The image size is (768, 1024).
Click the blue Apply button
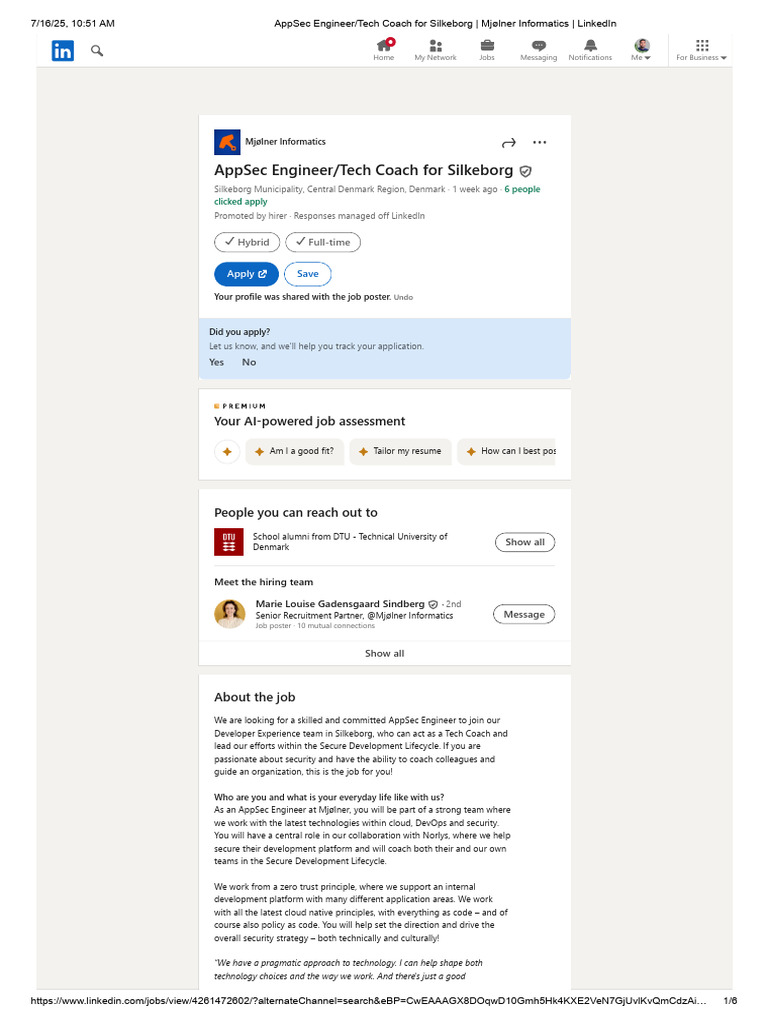246,274
